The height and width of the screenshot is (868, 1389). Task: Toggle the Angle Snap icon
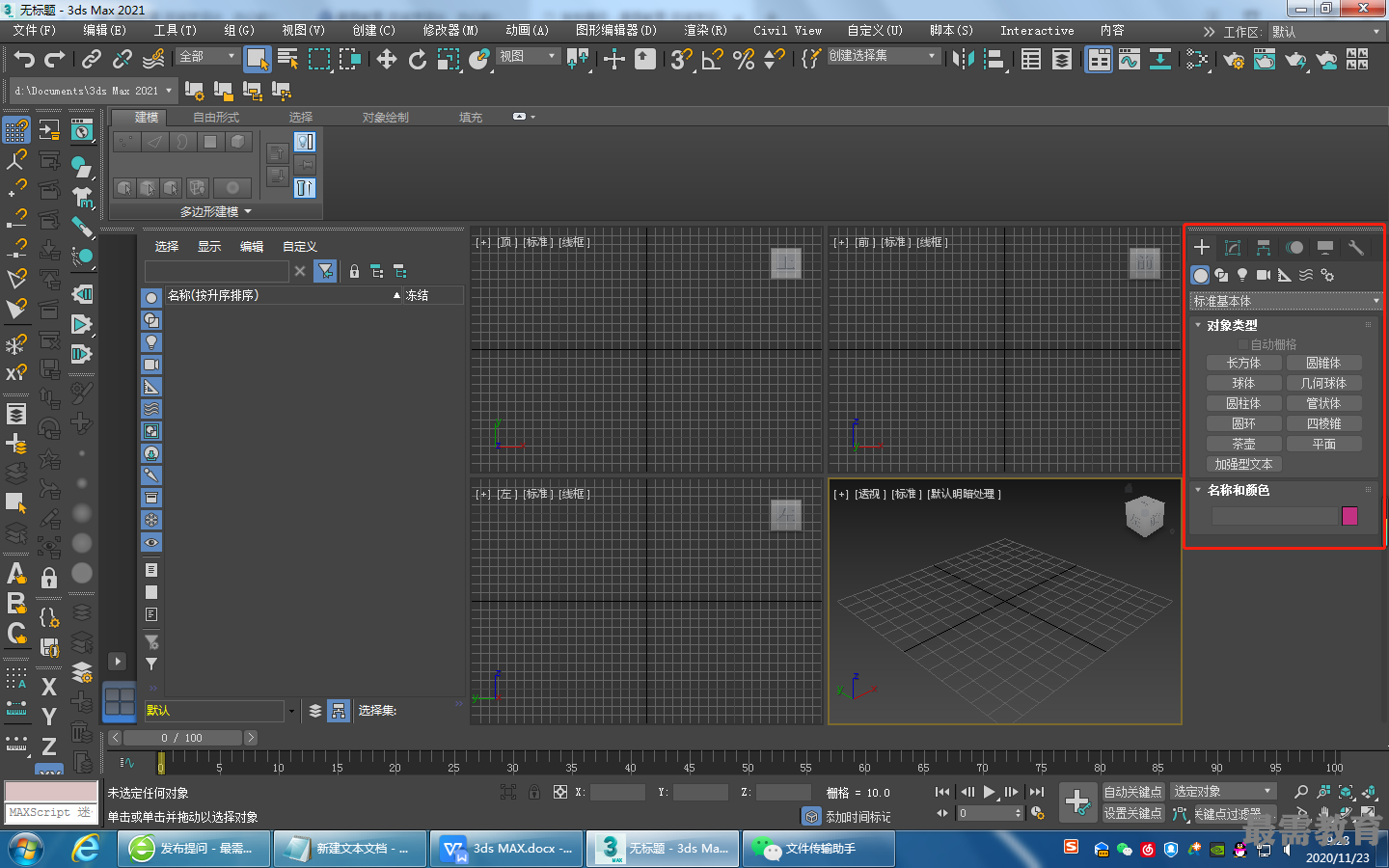(713, 60)
